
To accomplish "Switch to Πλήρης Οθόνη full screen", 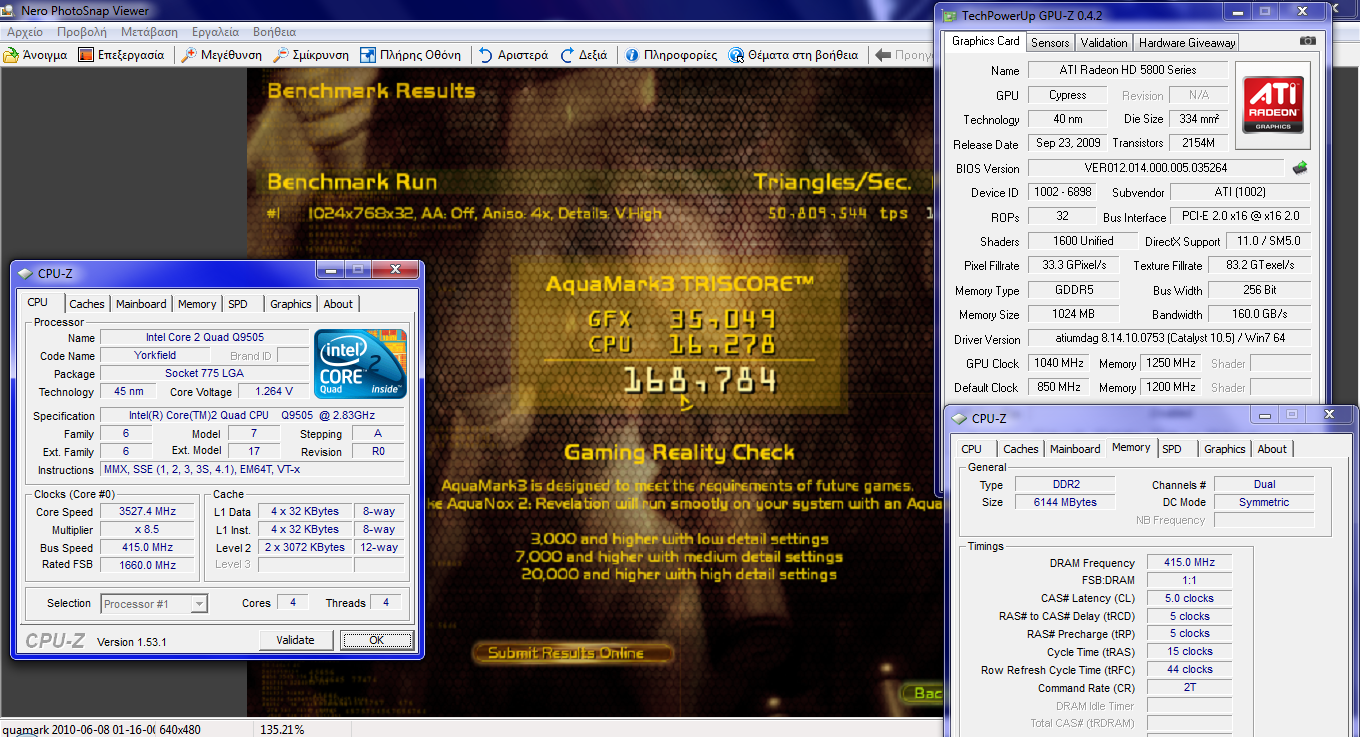I will click(411, 55).
